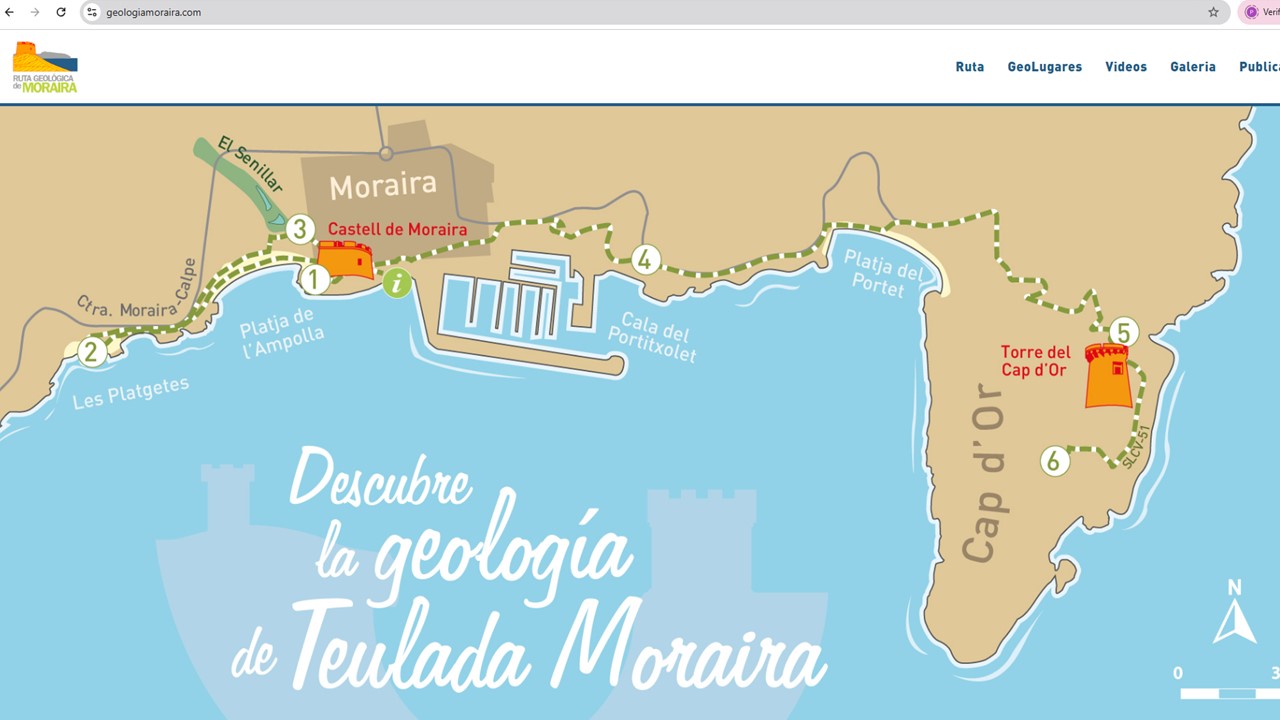Click the Ruta Geológica de Moraira logo

coord(44,66)
